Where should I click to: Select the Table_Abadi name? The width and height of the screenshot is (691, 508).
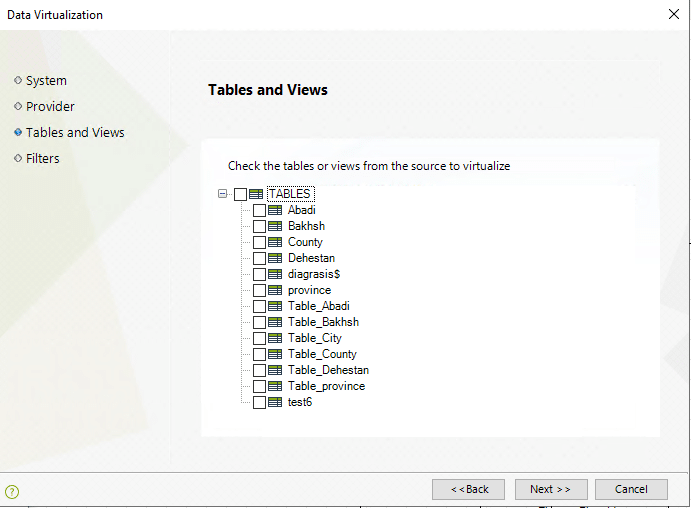point(319,306)
